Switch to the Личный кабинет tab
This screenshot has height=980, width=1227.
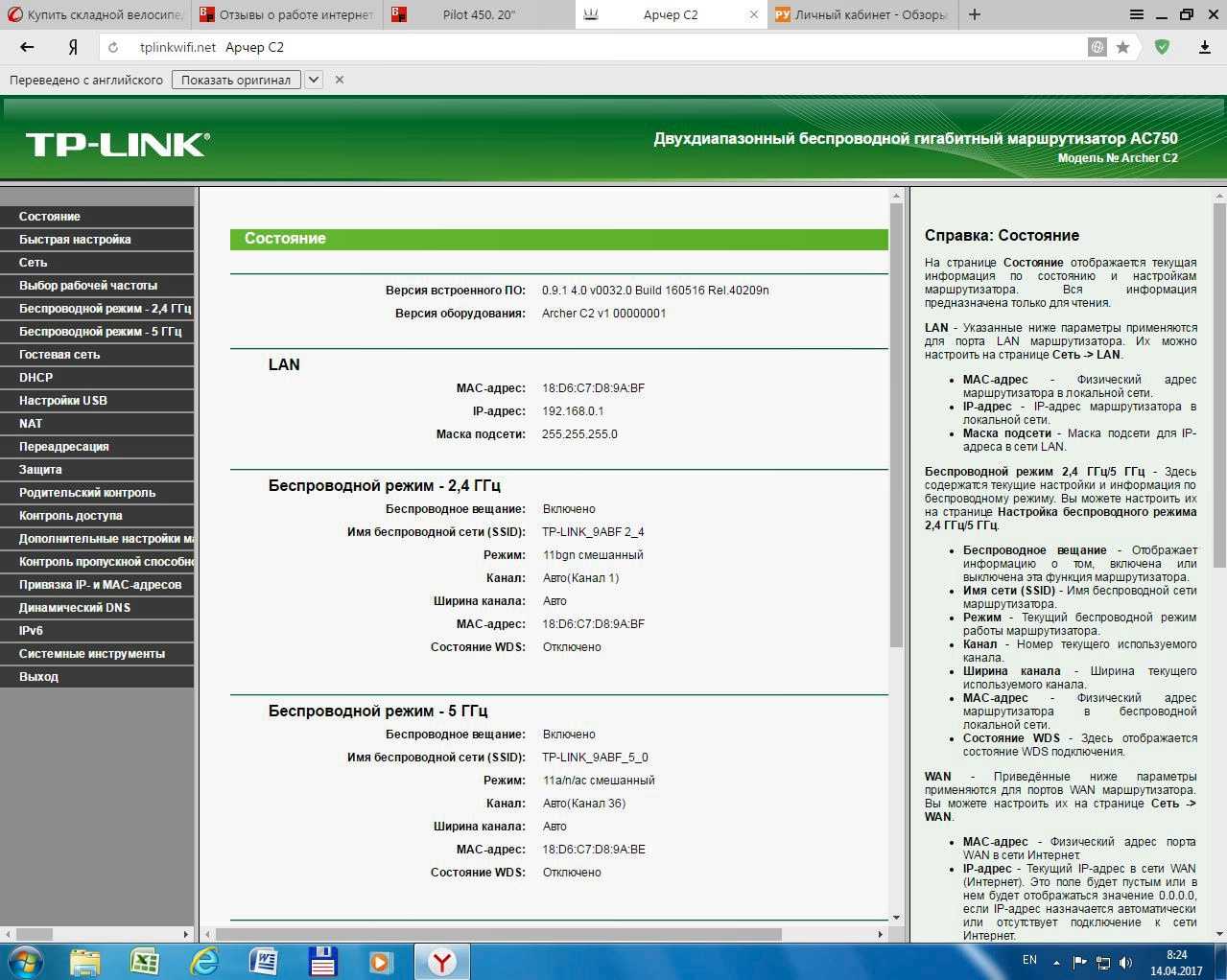pyautogui.click(x=862, y=14)
